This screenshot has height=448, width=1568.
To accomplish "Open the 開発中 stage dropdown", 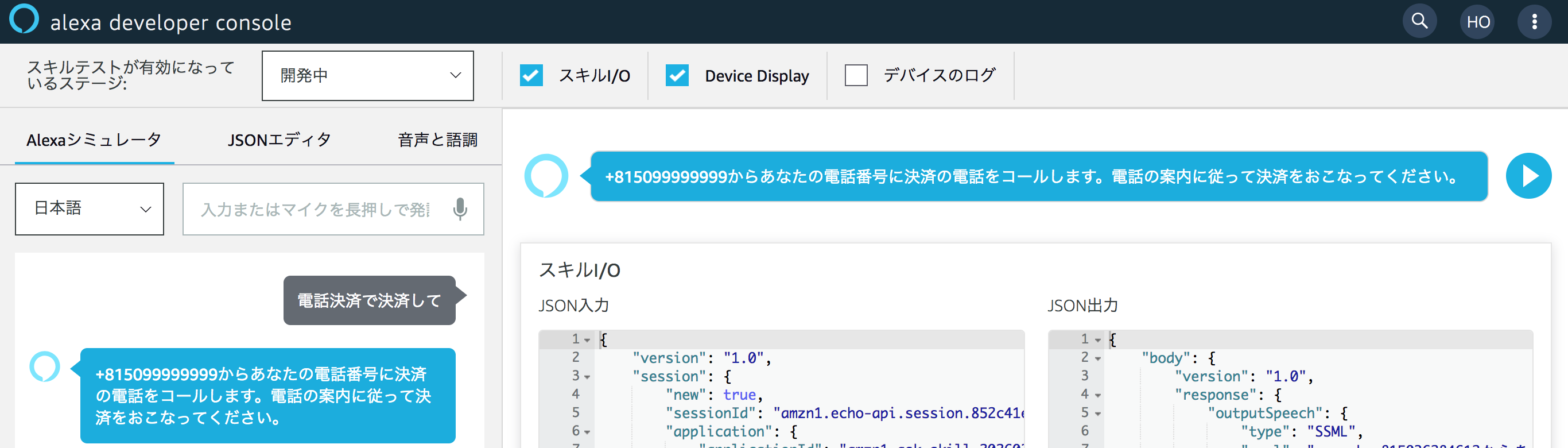I will [x=368, y=76].
